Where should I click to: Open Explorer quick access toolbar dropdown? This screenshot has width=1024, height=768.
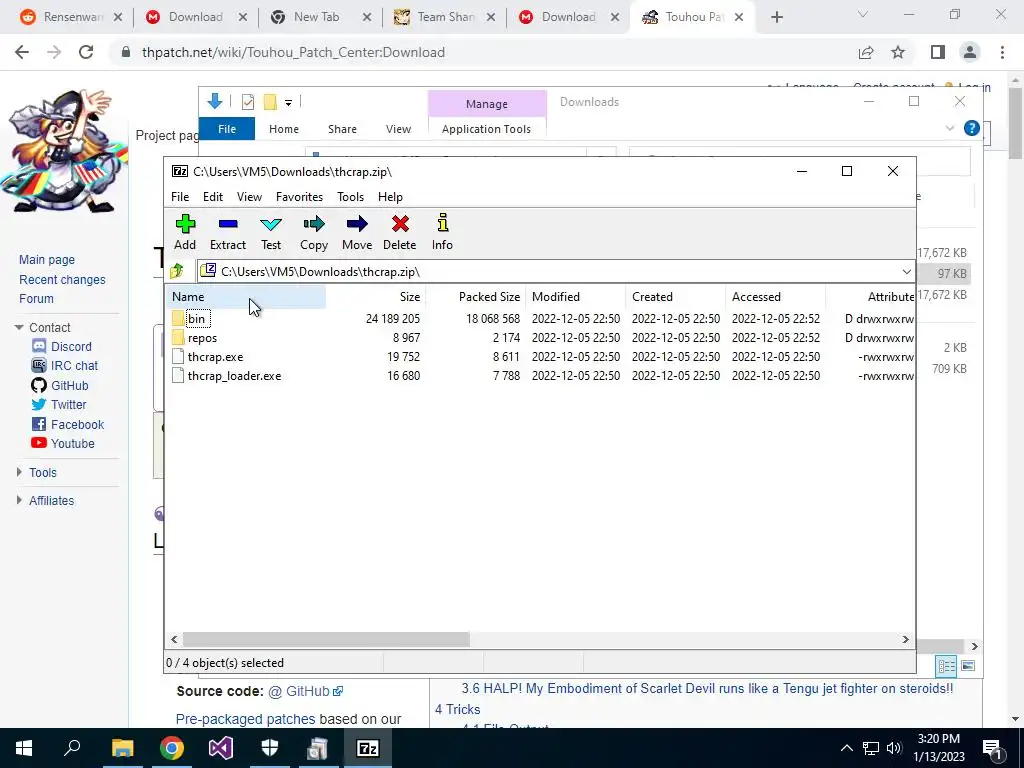click(288, 103)
